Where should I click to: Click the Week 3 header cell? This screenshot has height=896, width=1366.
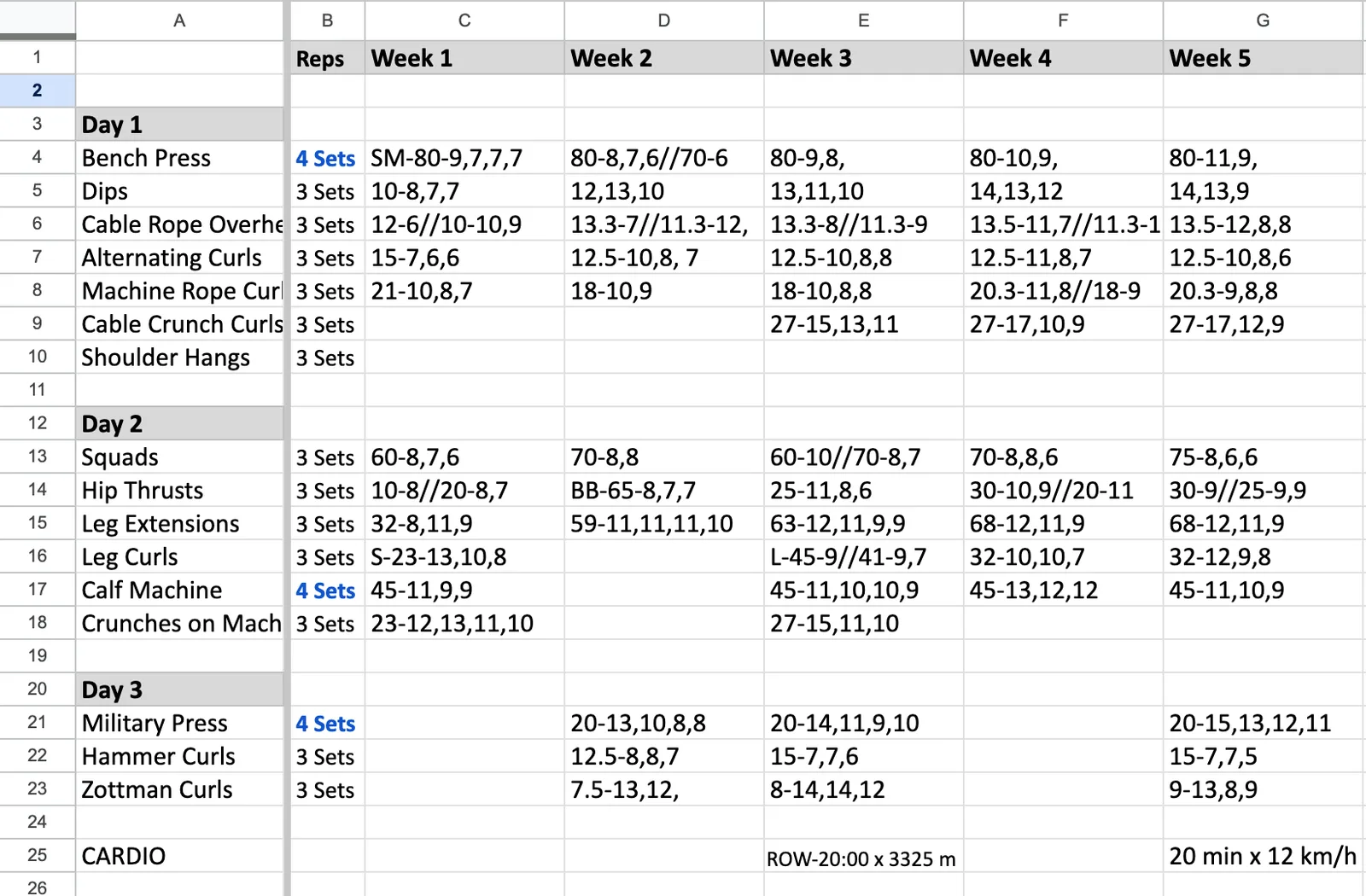pos(863,58)
